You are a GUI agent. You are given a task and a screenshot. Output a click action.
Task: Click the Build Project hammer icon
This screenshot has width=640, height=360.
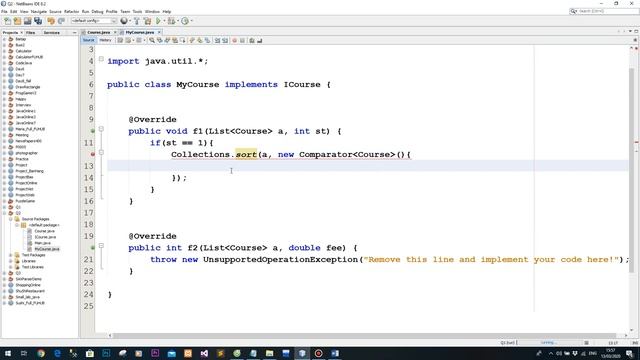(x=137, y=21)
